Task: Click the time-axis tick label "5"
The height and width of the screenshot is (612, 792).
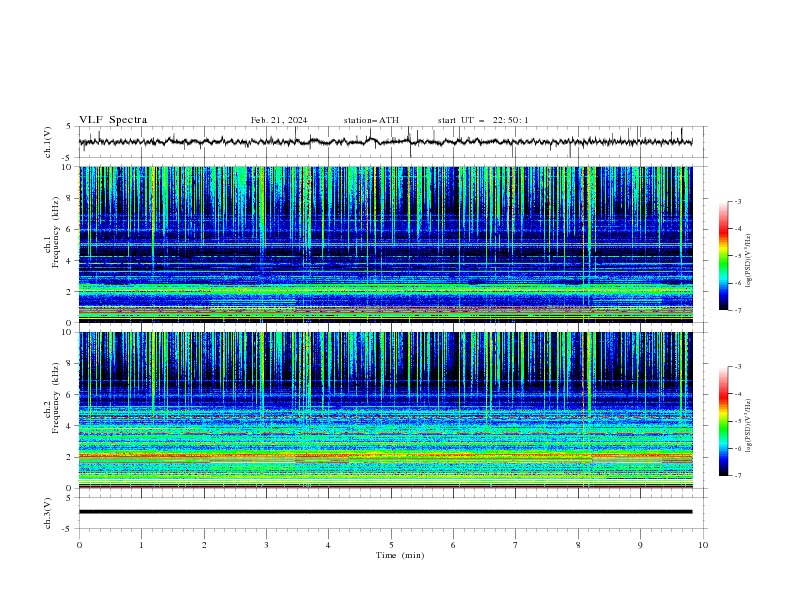Action: point(391,545)
